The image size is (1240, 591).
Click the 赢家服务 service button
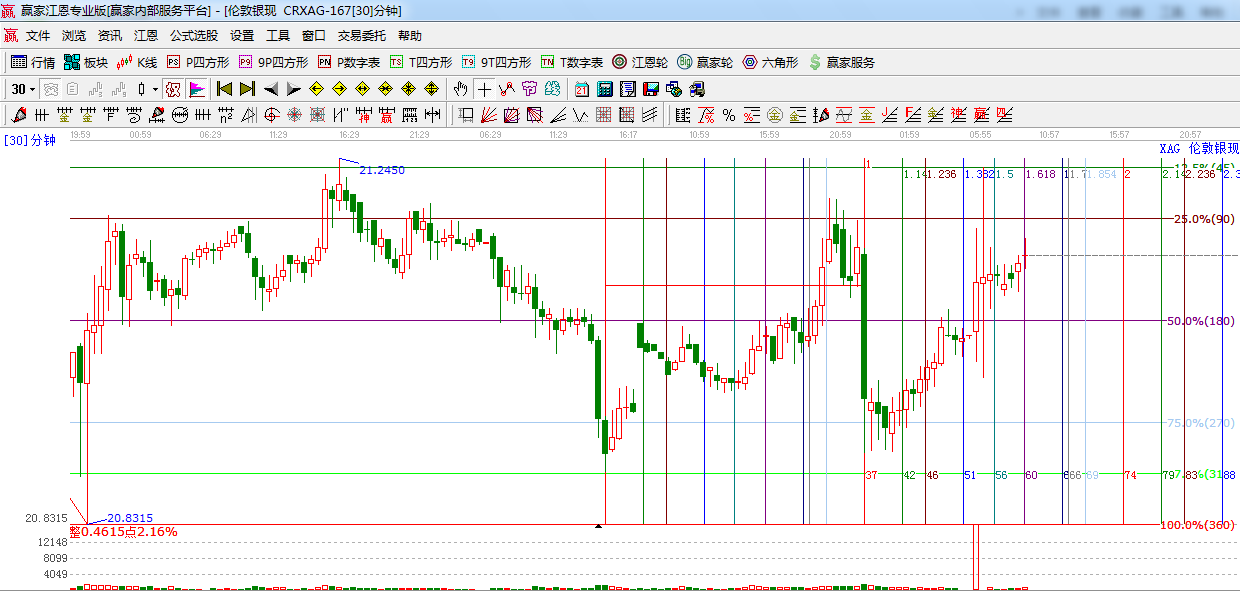[x=841, y=62]
